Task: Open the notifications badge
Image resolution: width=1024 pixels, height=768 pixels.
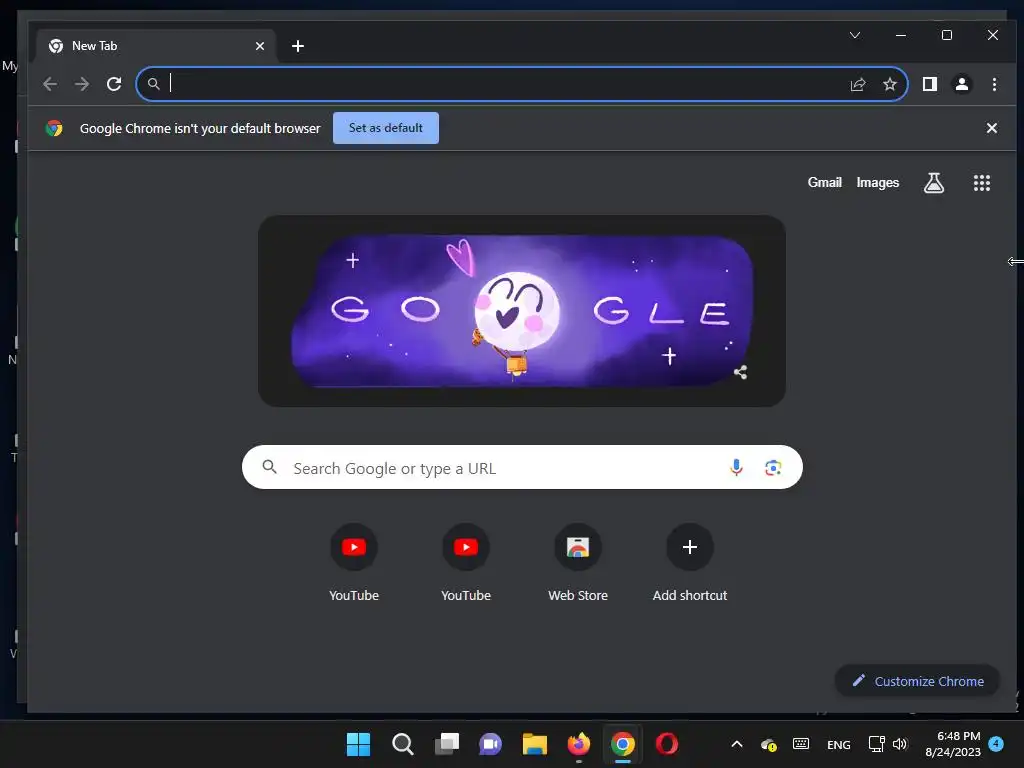Action: pos(996,744)
